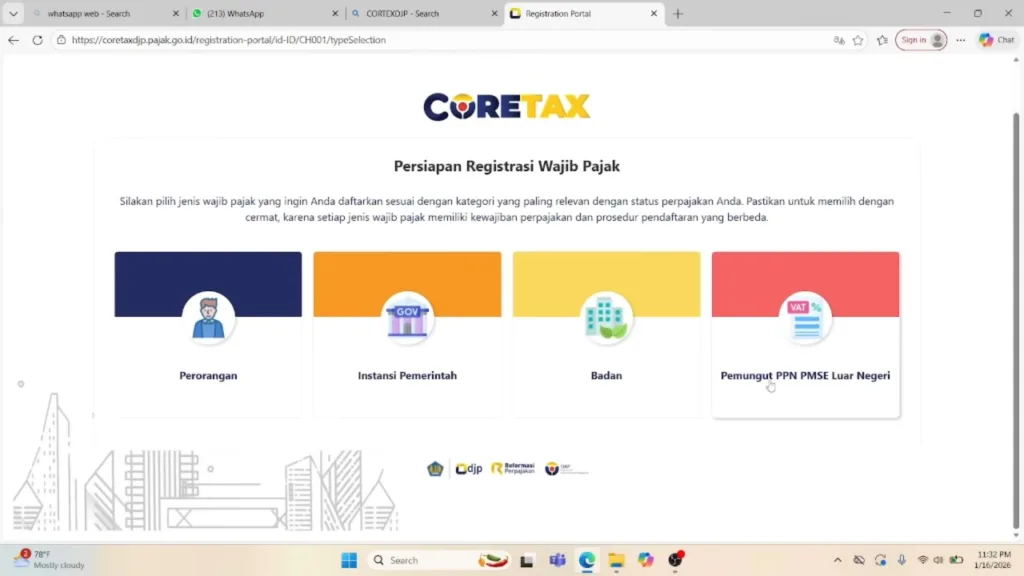Close the (213) WhatsApp tab

[x=335, y=13]
